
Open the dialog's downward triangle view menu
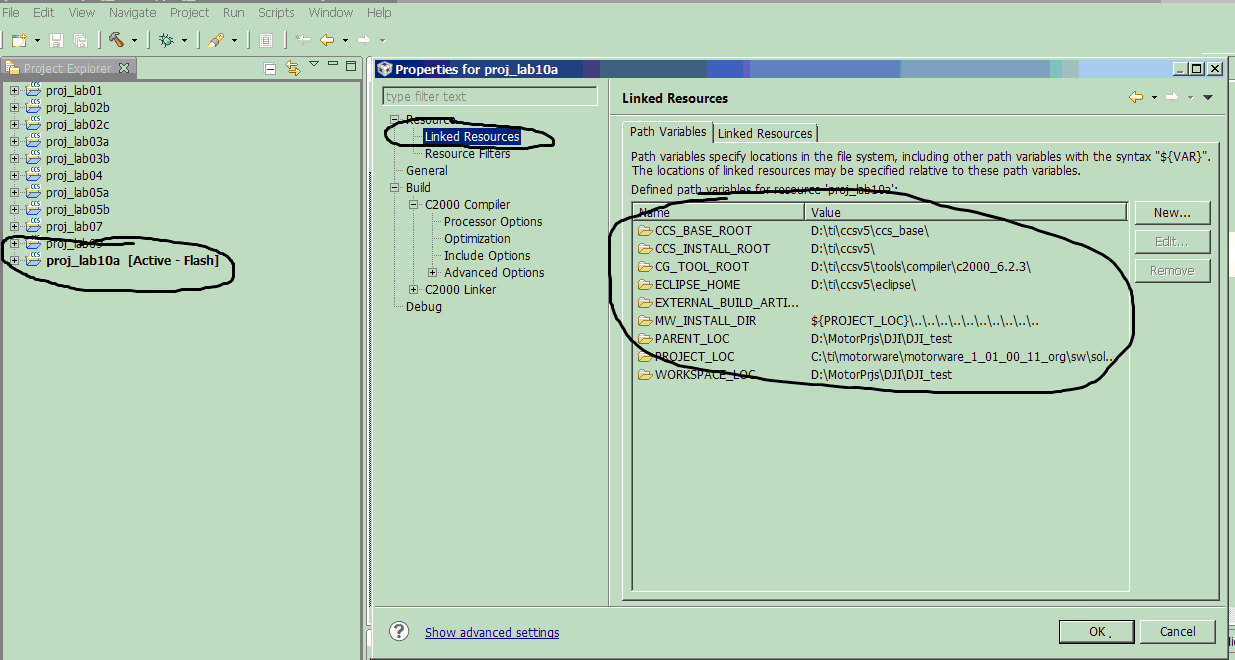click(x=1207, y=98)
